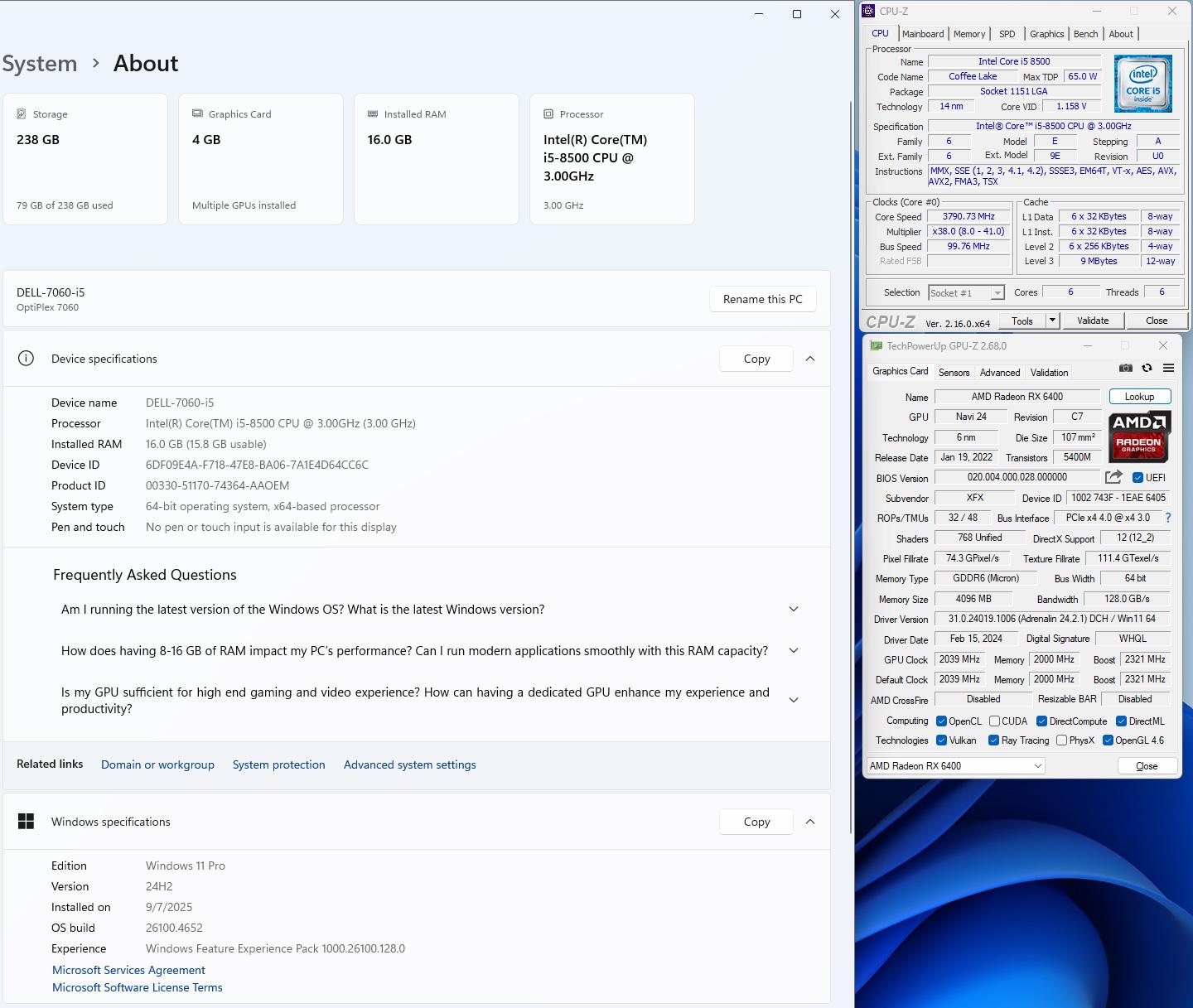Click the BIOS export share icon in GPU-Z
This screenshot has height=1008, width=1193.
pyautogui.click(x=1114, y=477)
